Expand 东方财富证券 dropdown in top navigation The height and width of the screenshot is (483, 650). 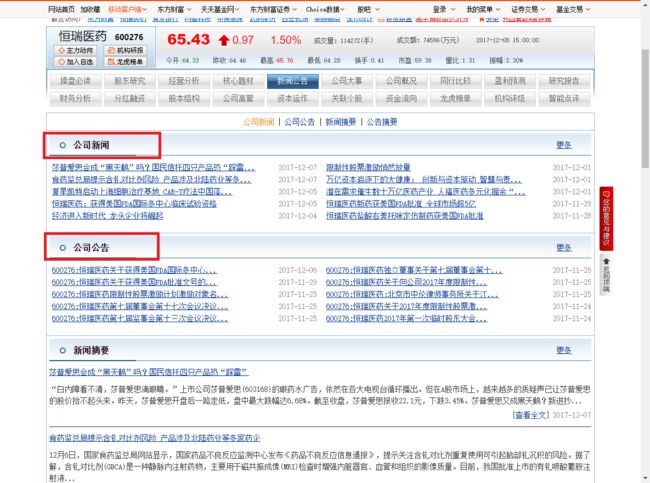pos(273,9)
